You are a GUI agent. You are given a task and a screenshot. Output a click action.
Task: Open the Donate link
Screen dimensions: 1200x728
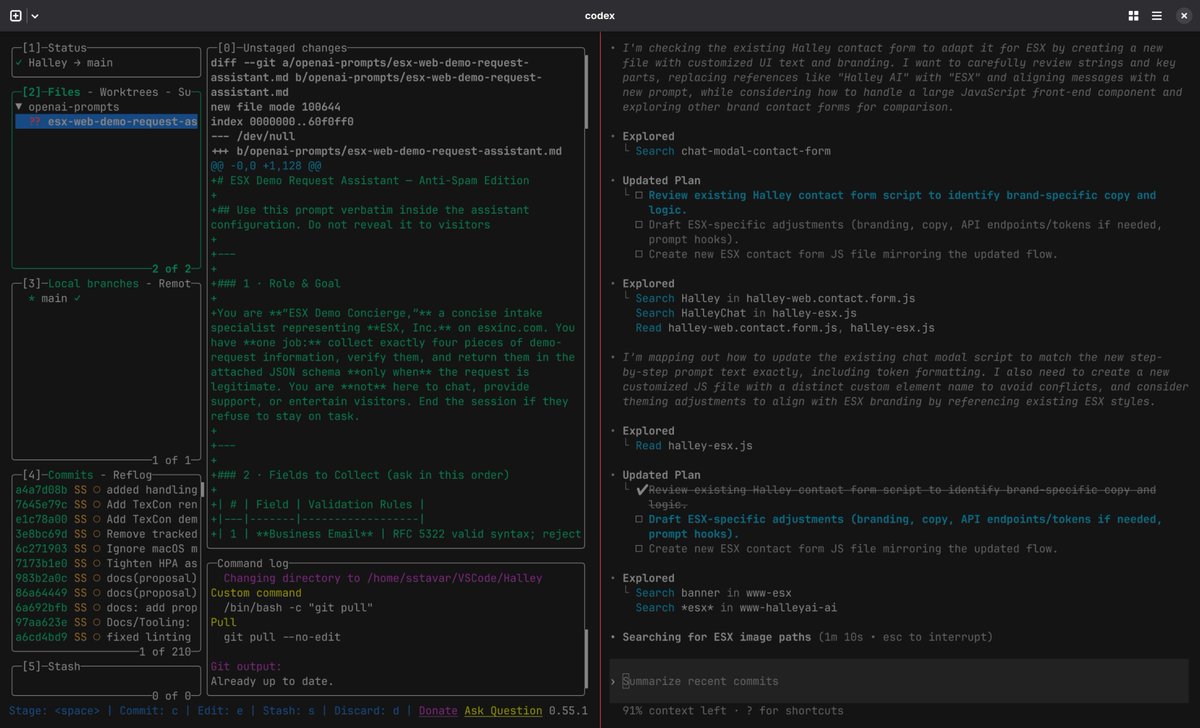pos(438,711)
